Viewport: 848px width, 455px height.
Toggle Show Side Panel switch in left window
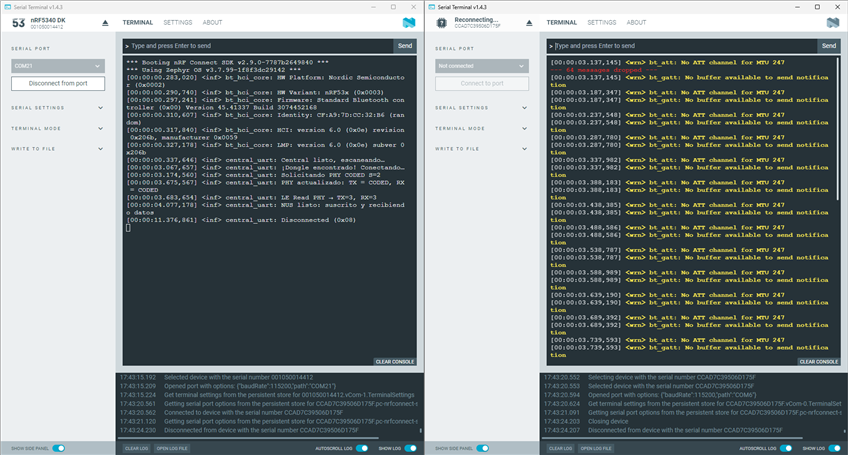pyautogui.click(x=58, y=448)
